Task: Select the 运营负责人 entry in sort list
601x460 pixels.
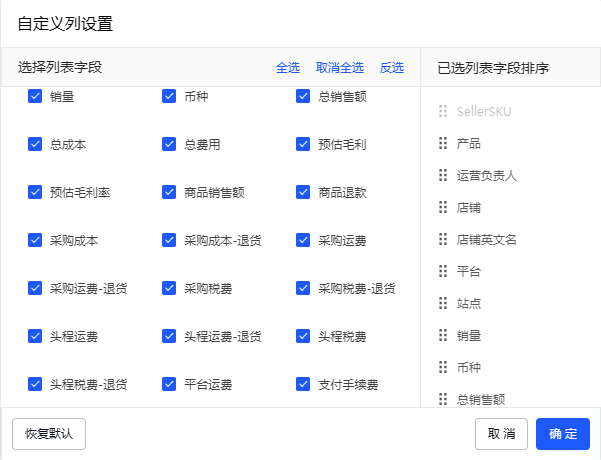Action: (486, 176)
